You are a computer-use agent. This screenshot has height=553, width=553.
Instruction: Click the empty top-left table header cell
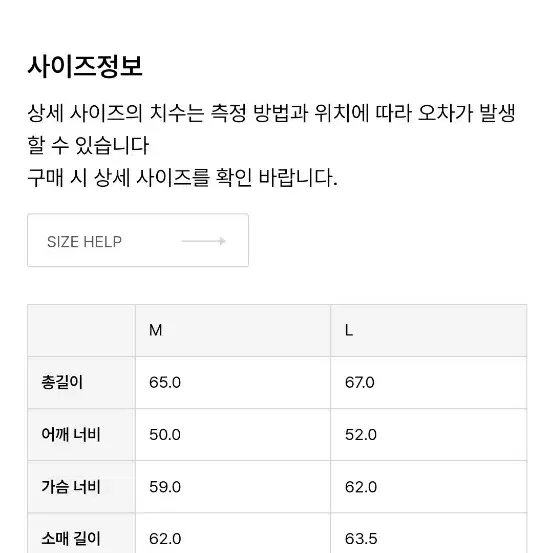[81, 330]
